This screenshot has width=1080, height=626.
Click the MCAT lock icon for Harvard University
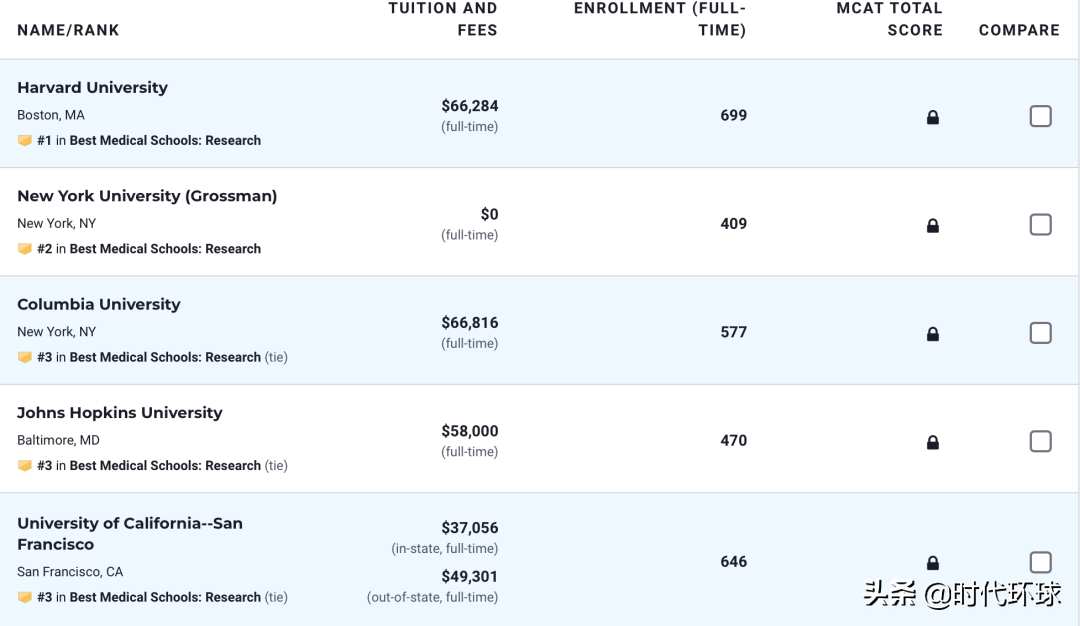933,117
